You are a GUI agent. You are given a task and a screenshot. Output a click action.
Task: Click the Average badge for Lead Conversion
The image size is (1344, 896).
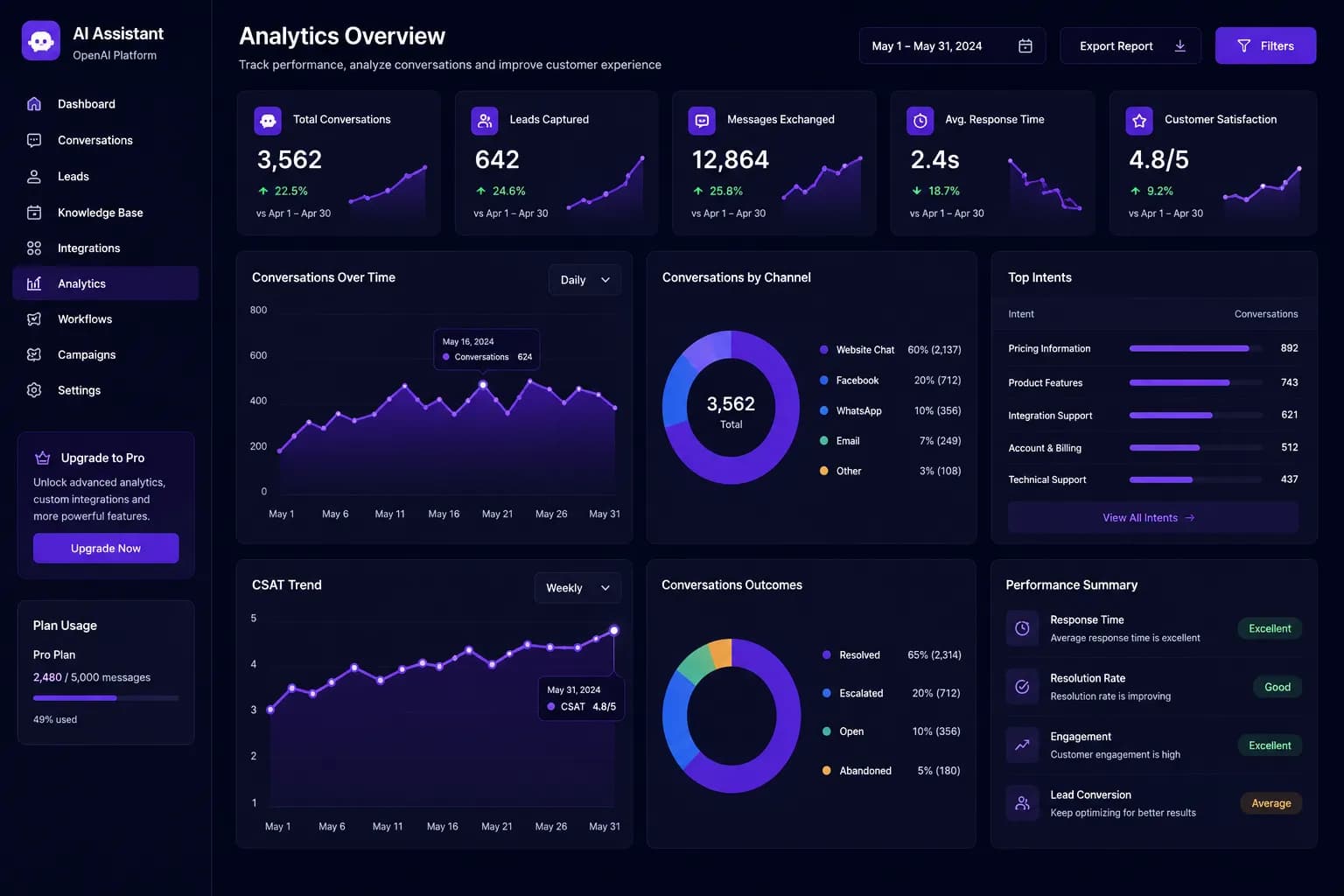point(1271,803)
